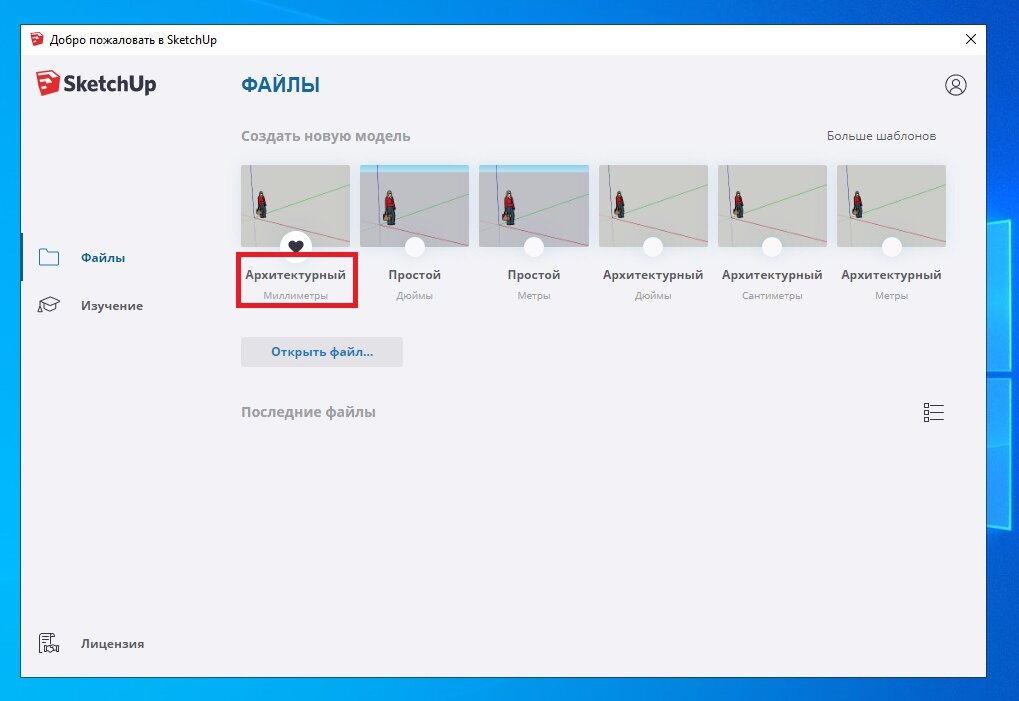
Task: Favorite the Архитектурный Метры template
Action: (x=891, y=246)
